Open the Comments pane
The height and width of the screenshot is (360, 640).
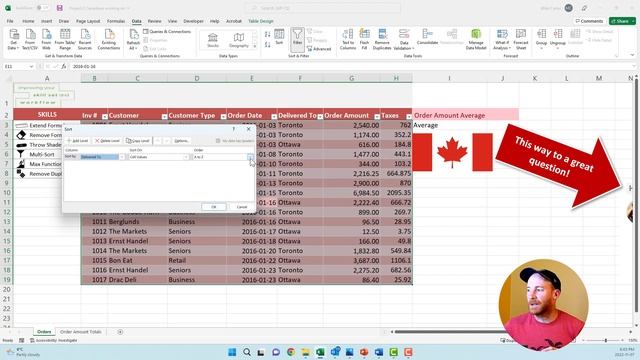point(589,21)
